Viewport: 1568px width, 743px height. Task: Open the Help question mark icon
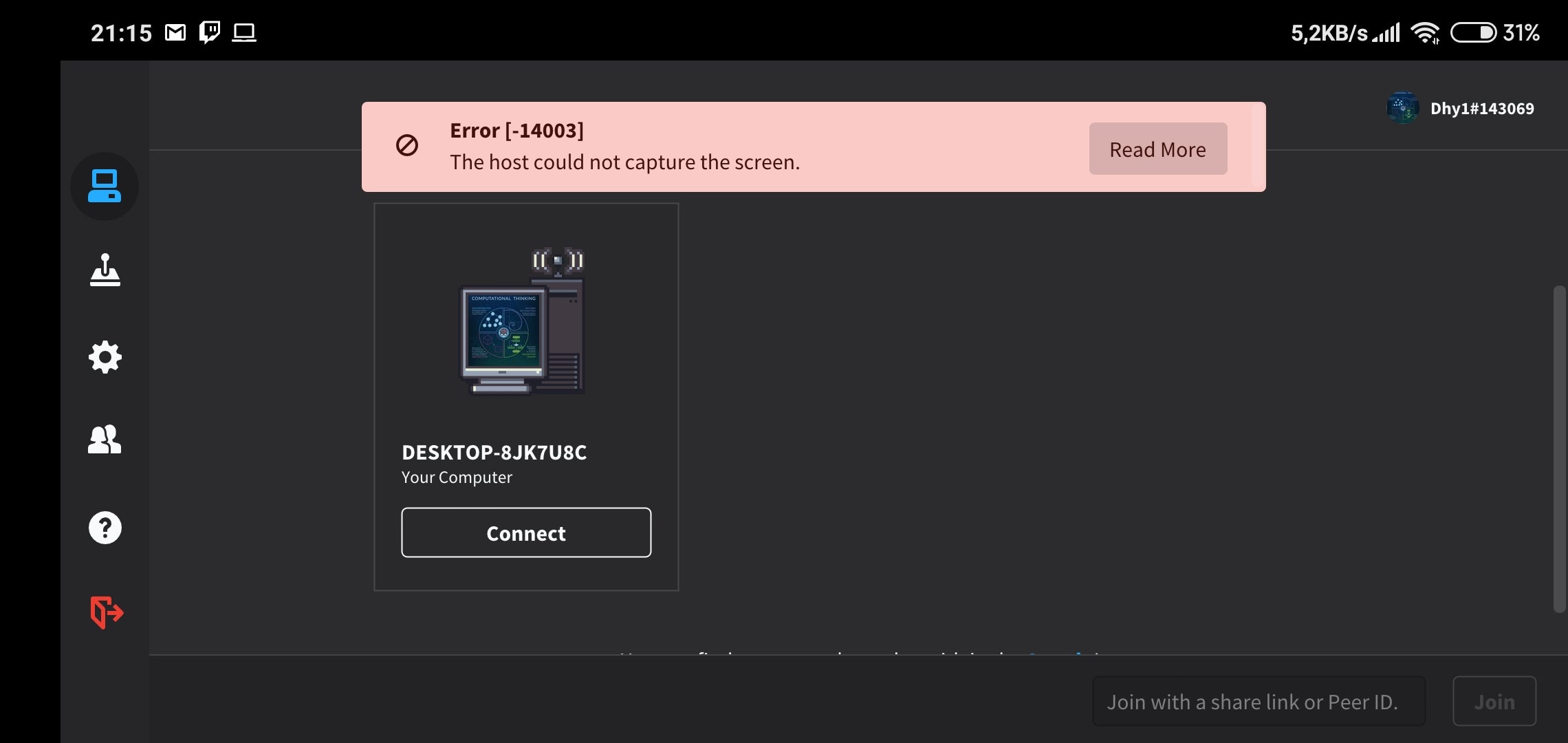coord(105,528)
